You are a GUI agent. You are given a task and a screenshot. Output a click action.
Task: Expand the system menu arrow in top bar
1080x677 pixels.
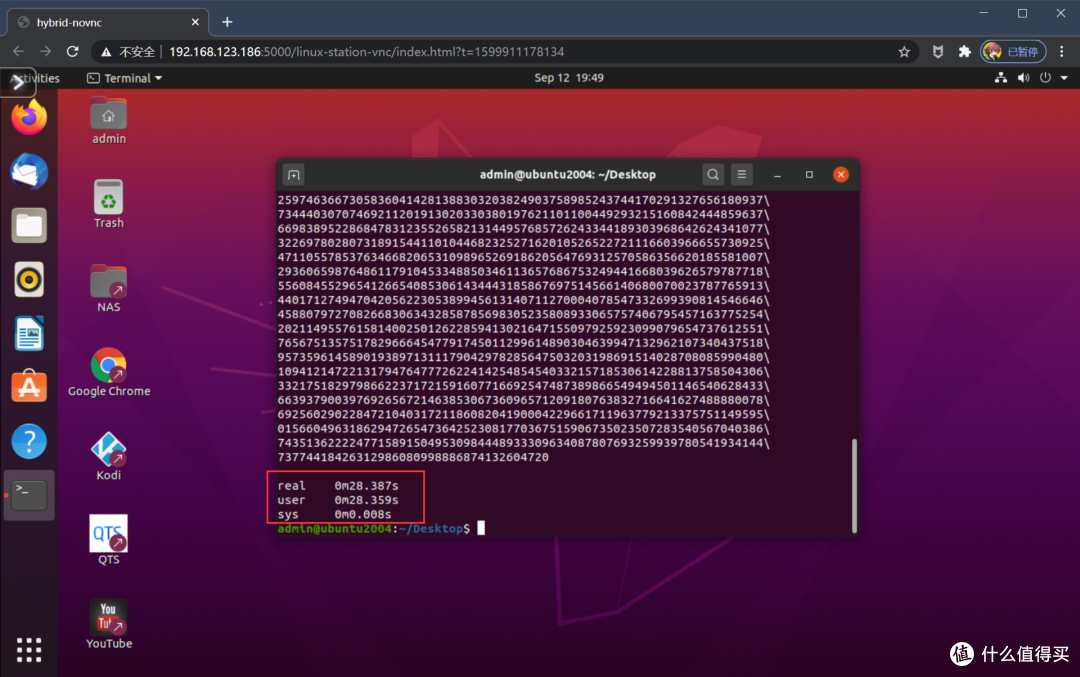coord(1064,78)
